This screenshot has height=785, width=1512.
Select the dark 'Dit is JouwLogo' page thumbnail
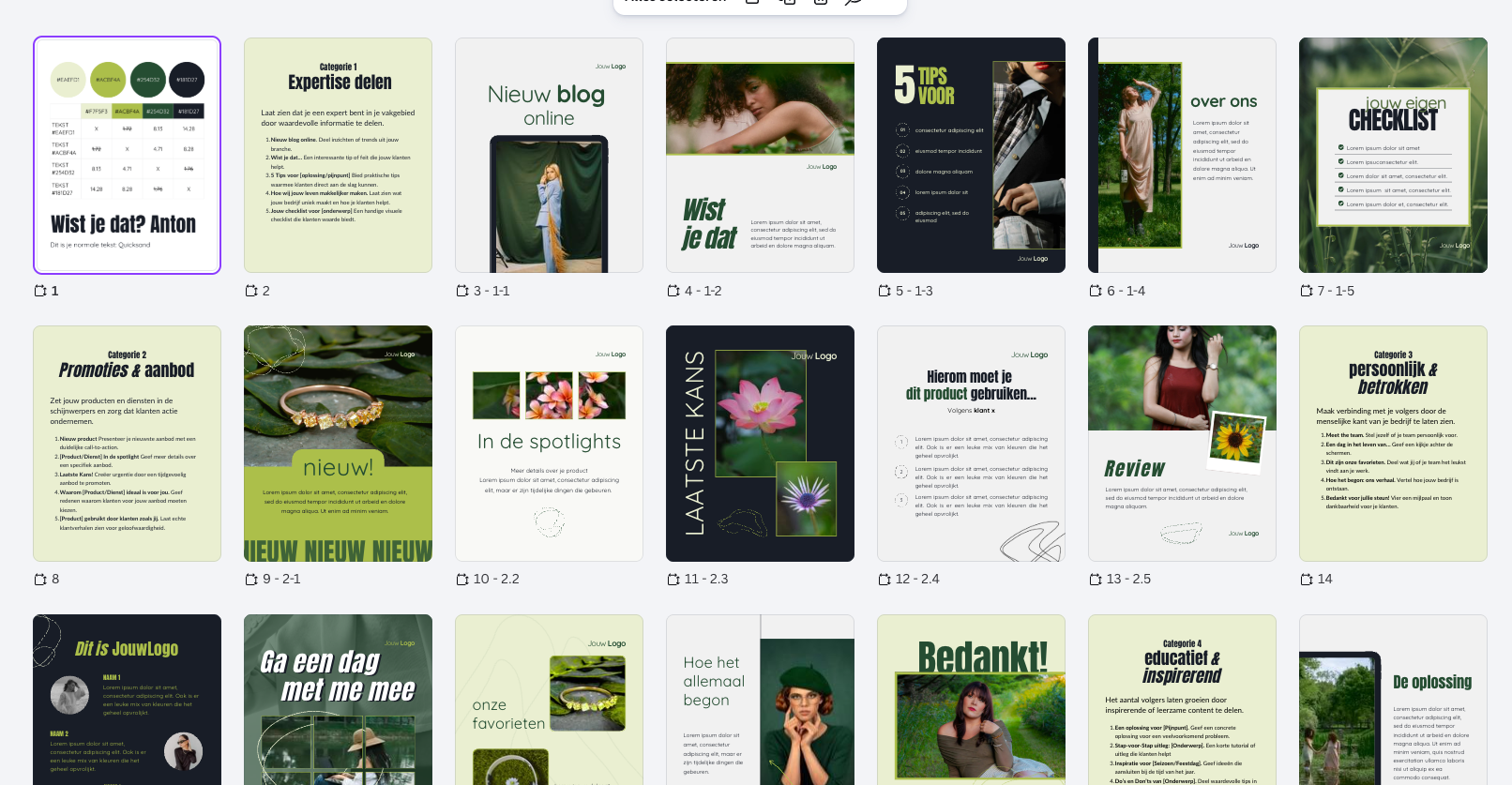click(127, 700)
